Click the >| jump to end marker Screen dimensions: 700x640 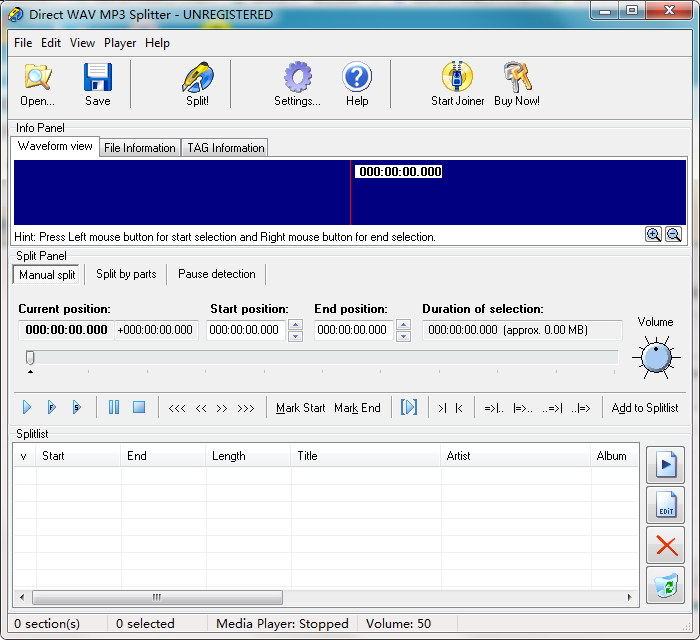coord(442,408)
